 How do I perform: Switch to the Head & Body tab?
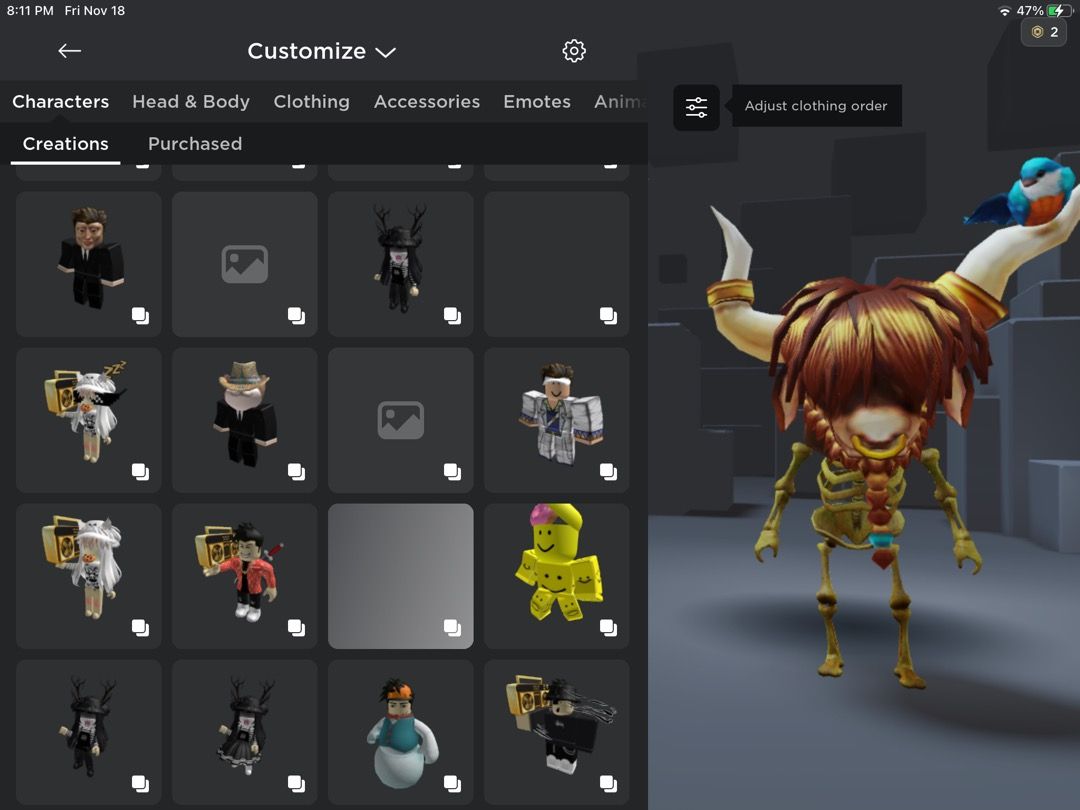pyautogui.click(x=190, y=101)
